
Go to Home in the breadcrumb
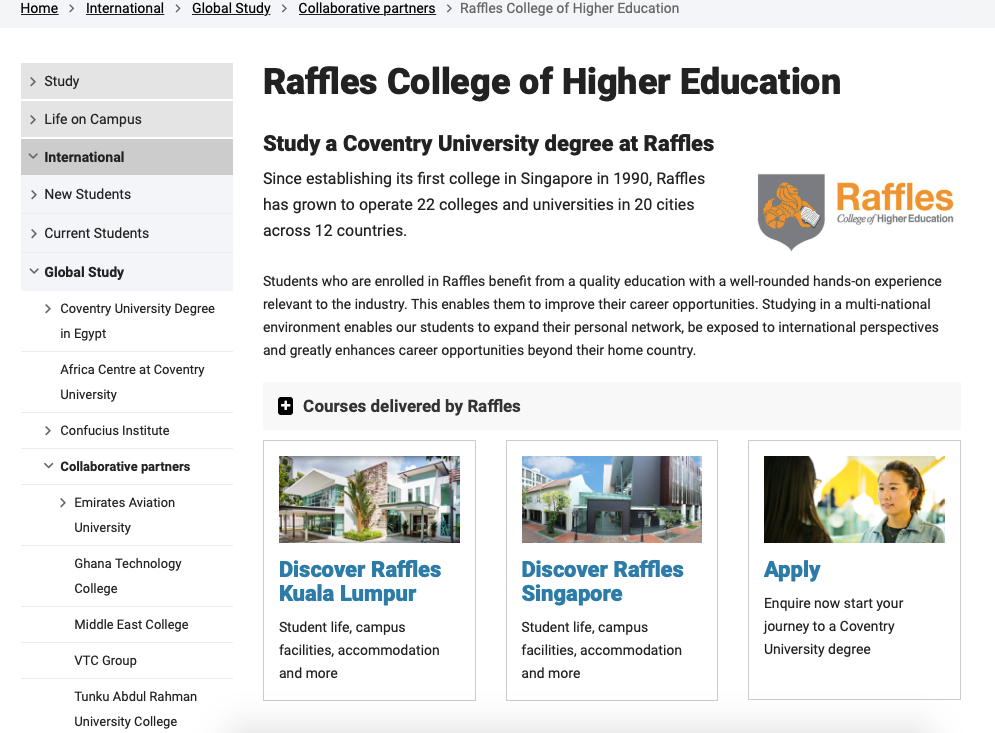39,8
